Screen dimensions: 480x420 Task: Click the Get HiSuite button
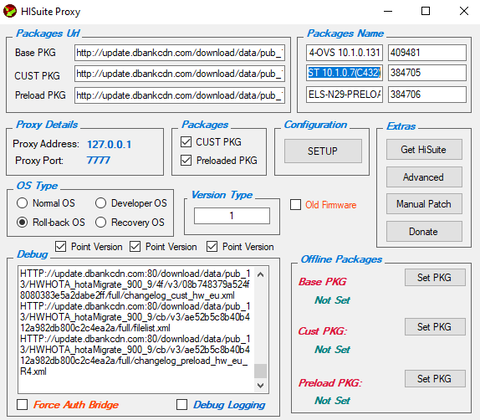[x=424, y=149]
